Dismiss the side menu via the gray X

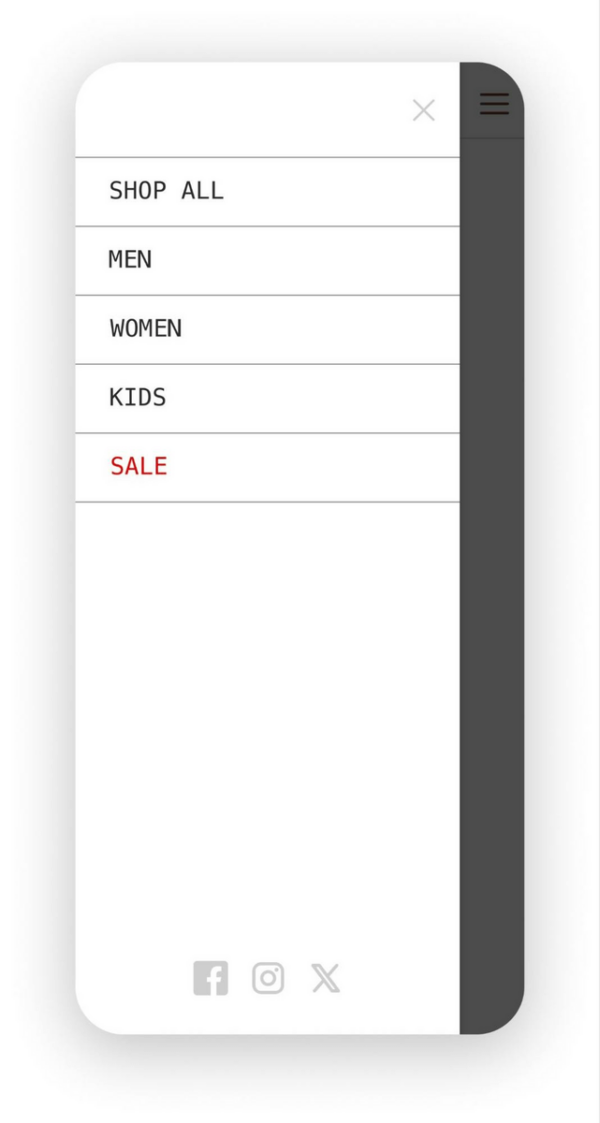click(x=424, y=111)
